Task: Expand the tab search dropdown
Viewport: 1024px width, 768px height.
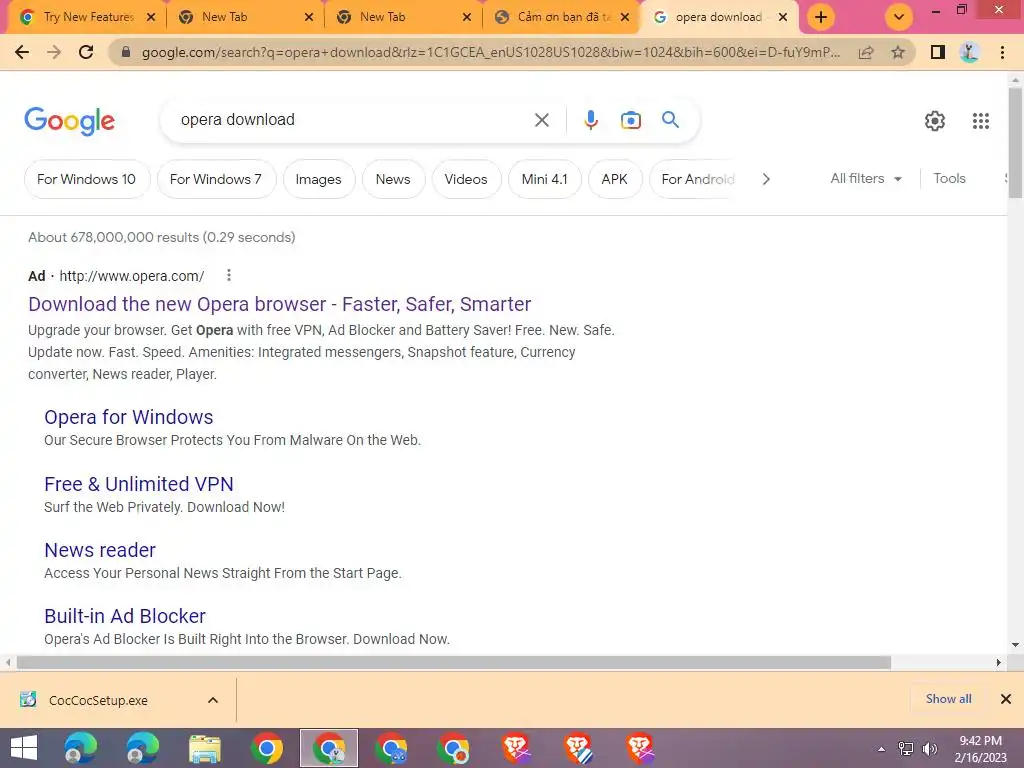Action: [899, 17]
